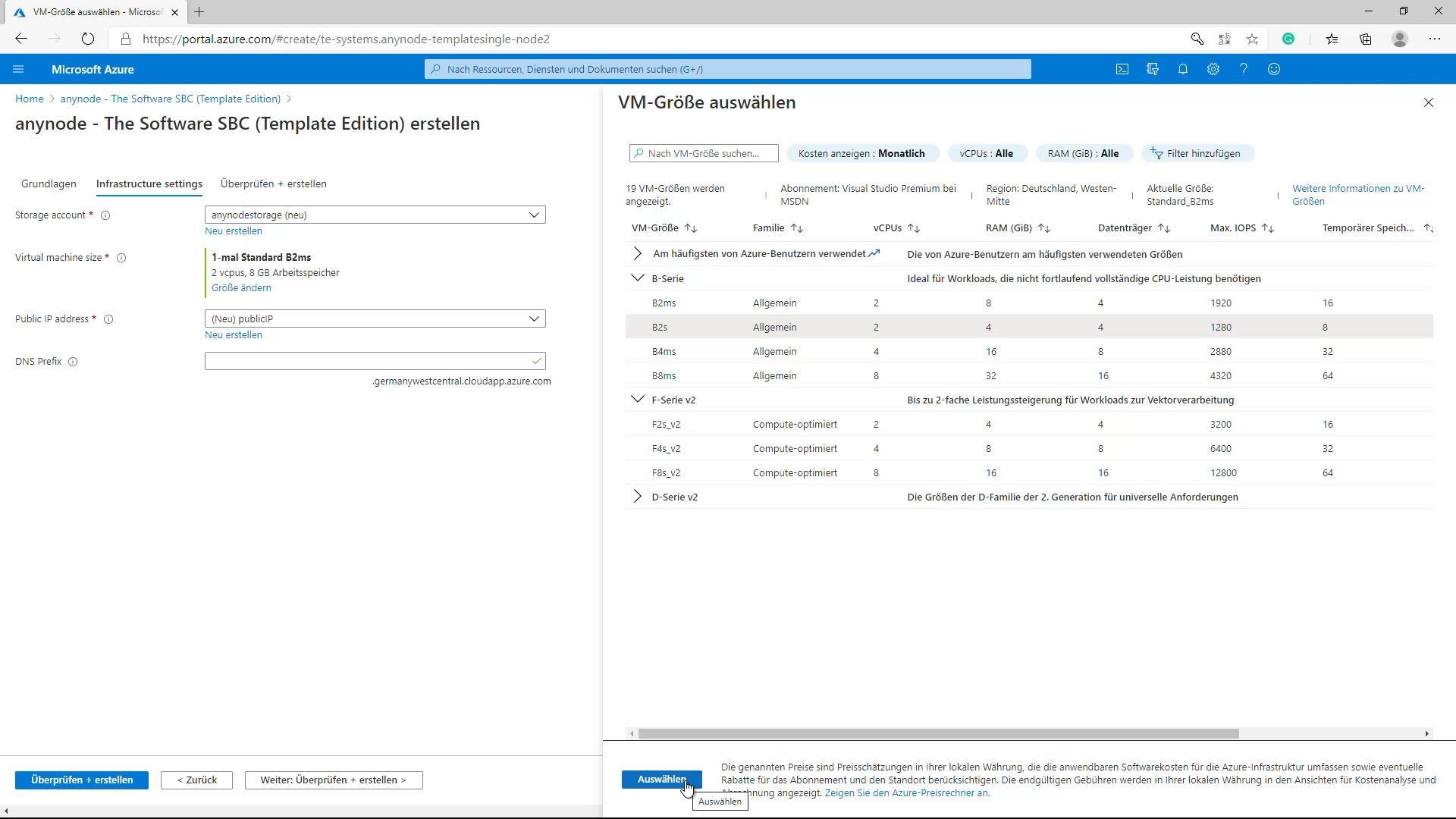Image resolution: width=1456 pixels, height=819 pixels.
Task: Show info for DNS Prefix
Action: pyautogui.click(x=73, y=362)
